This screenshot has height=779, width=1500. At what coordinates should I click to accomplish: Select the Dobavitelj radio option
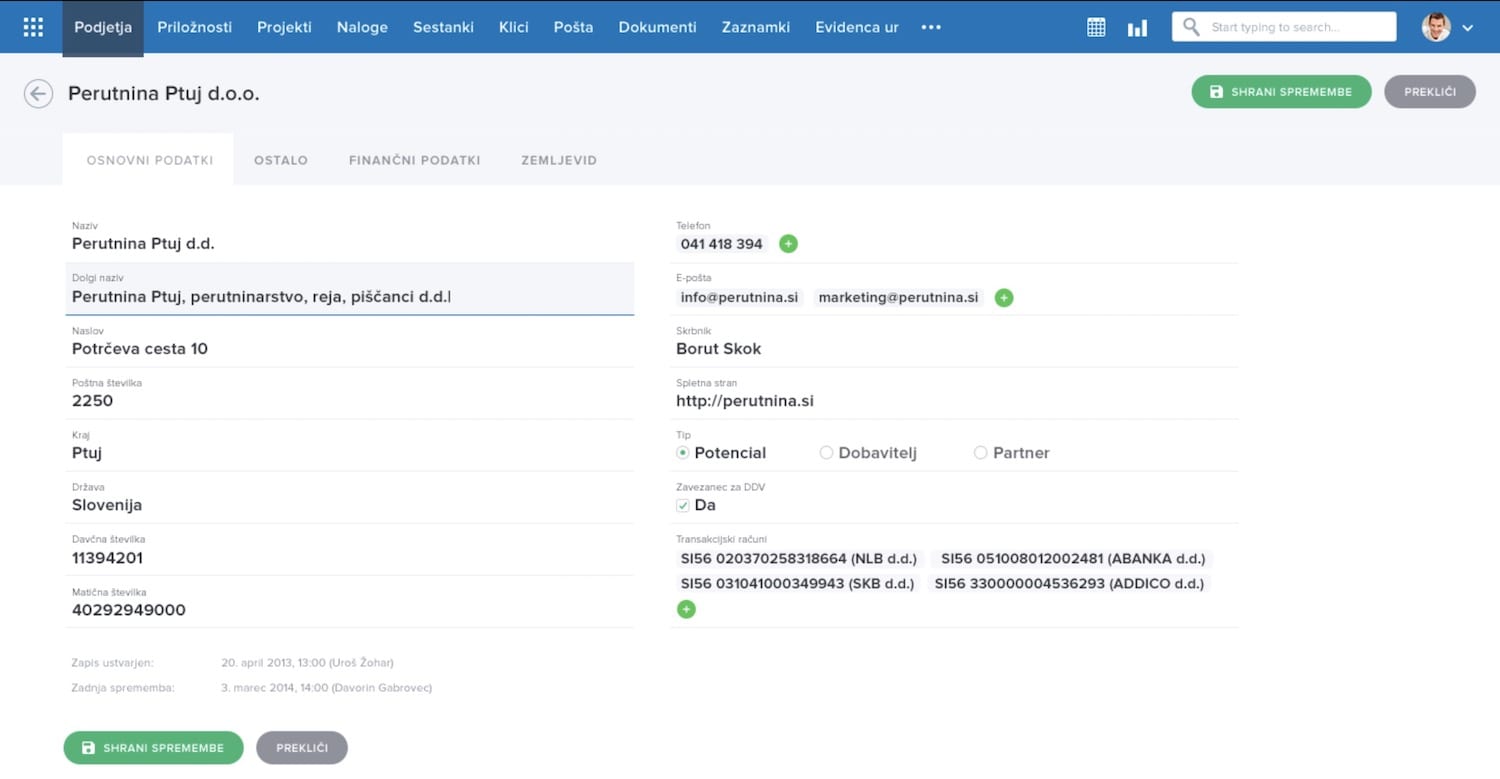(826, 453)
